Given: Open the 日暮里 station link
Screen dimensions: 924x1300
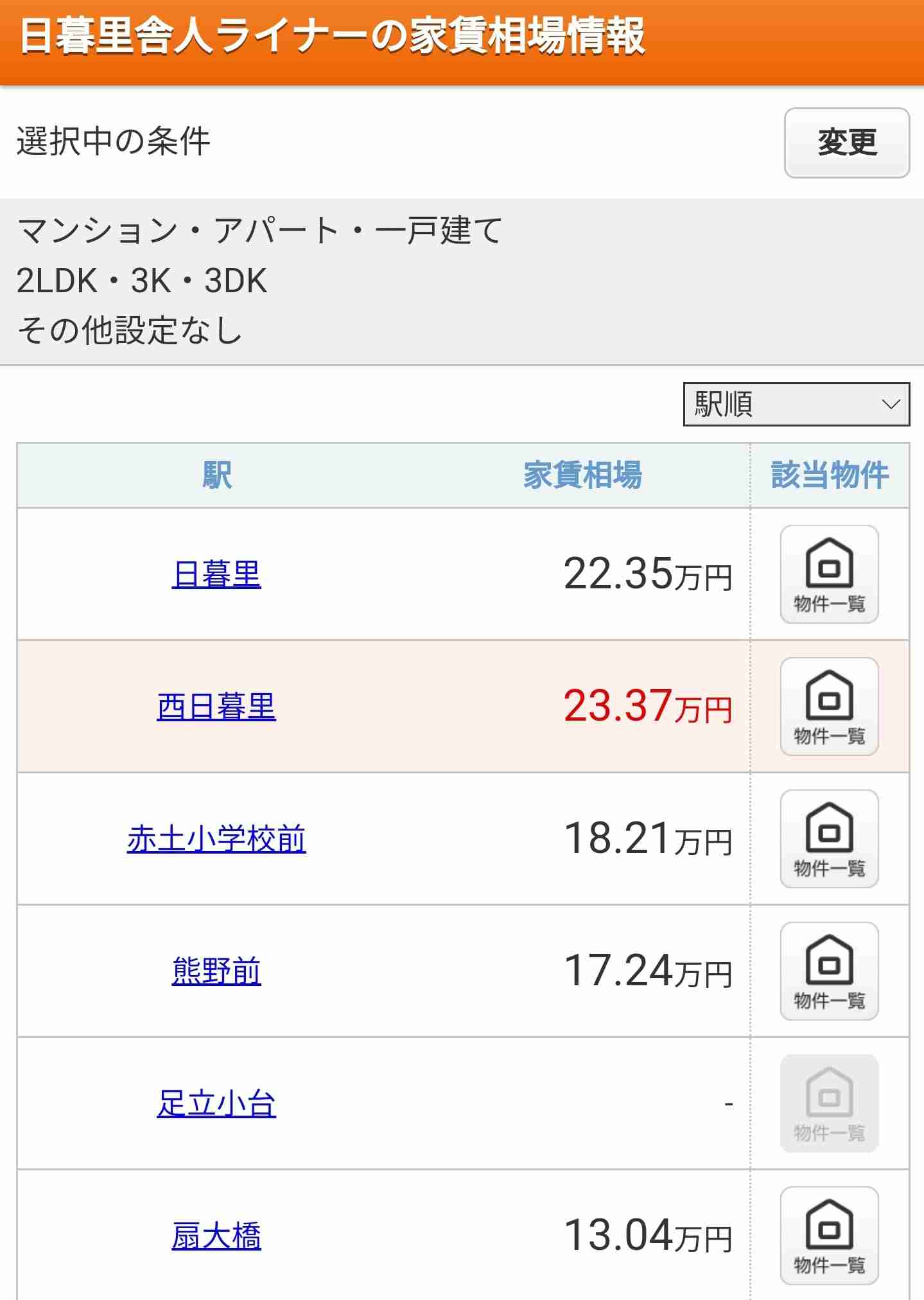Looking at the screenshot, I should (x=216, y=574).
